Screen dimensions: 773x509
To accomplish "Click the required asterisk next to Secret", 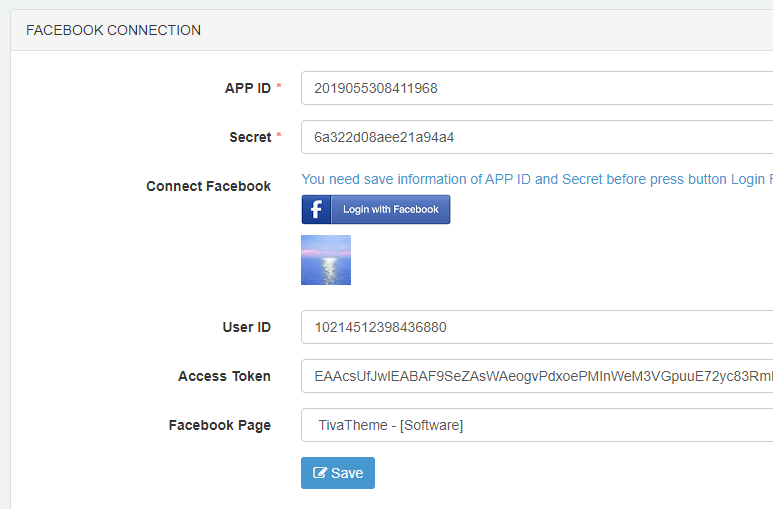I will tap(279, 136).
